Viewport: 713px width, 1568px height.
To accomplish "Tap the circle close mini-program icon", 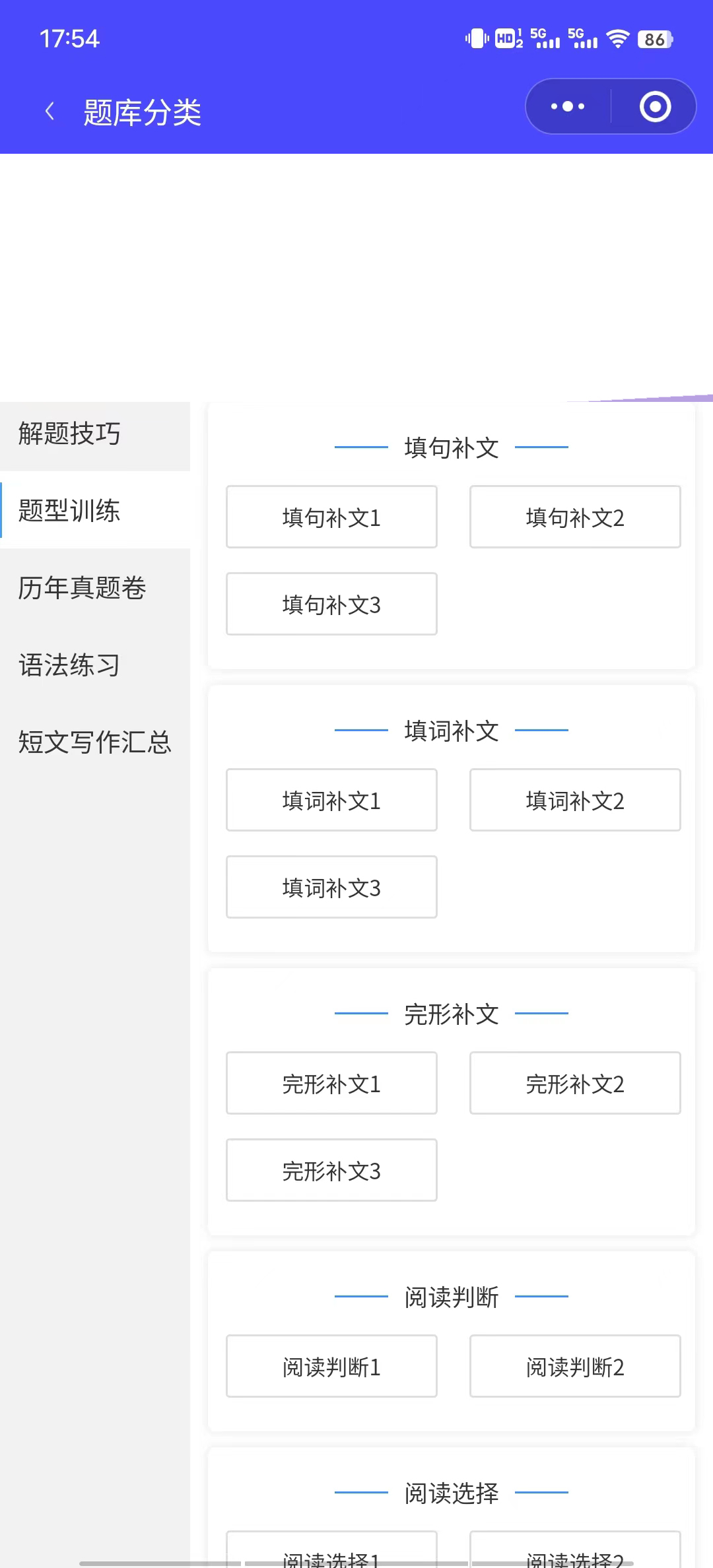I will tap(655, 106).
